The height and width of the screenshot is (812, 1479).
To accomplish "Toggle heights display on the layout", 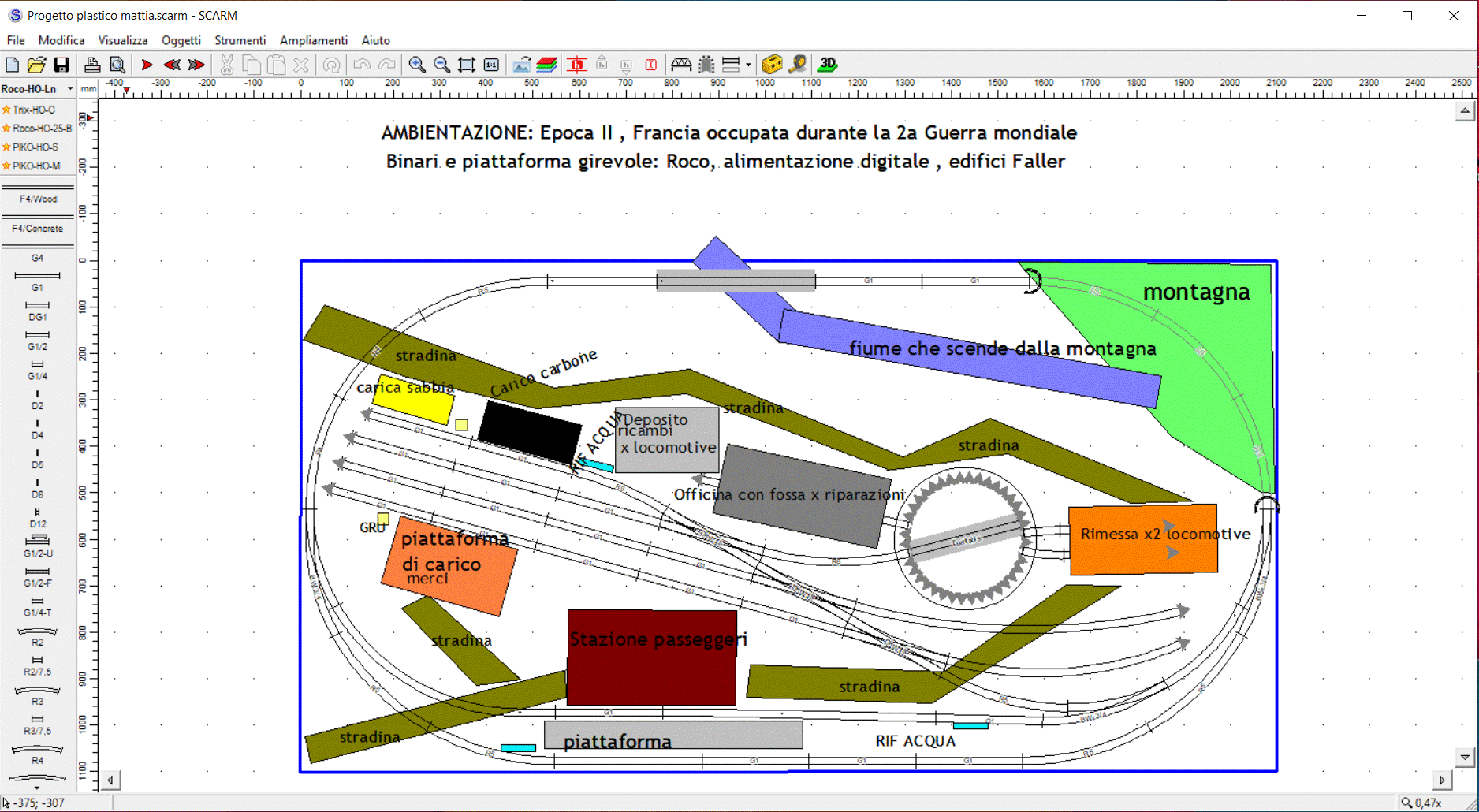I will [x=576, y=65].
